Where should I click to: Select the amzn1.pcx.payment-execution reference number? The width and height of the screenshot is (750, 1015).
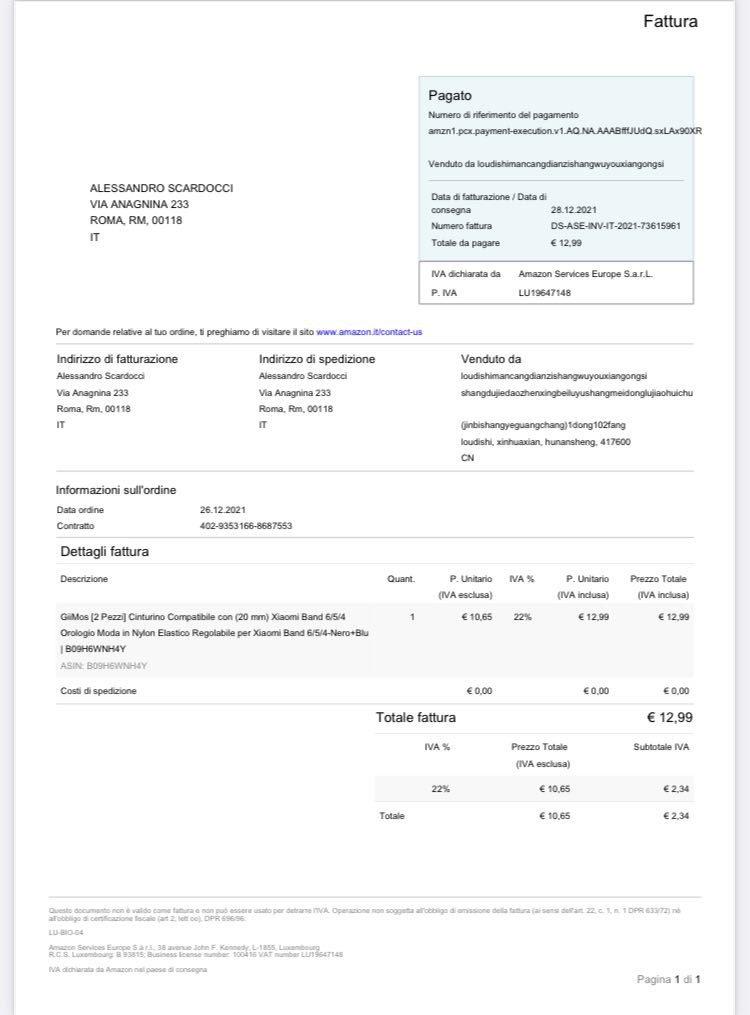(564, 130)
